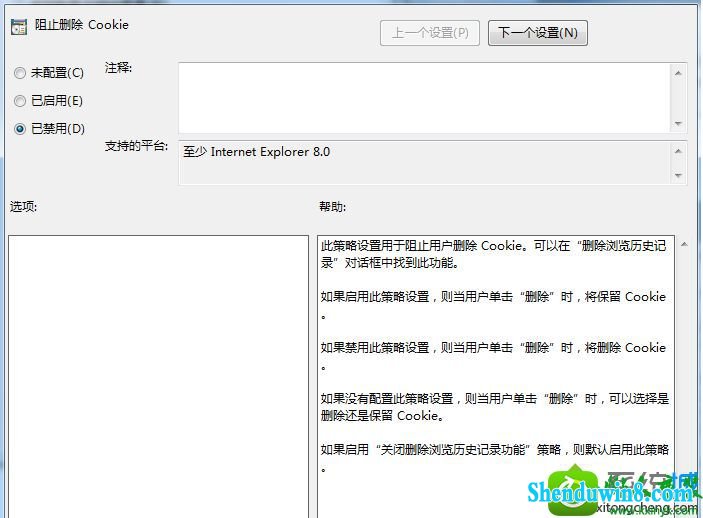Click the policy setting icon beside 阻止删除 Cookie

click(19, 27)
